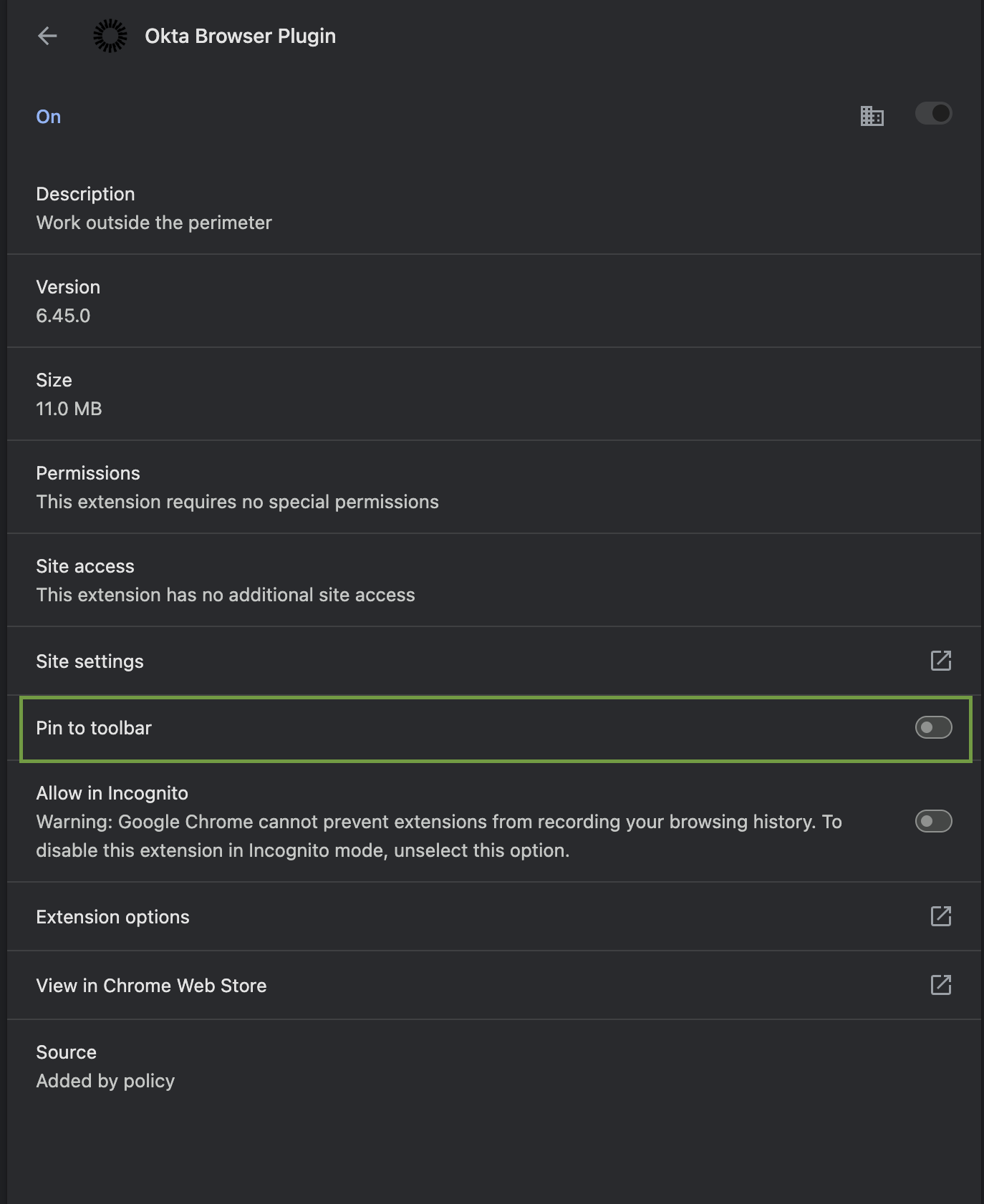
Task: Click the Extension options label
Action: point(112,917)
